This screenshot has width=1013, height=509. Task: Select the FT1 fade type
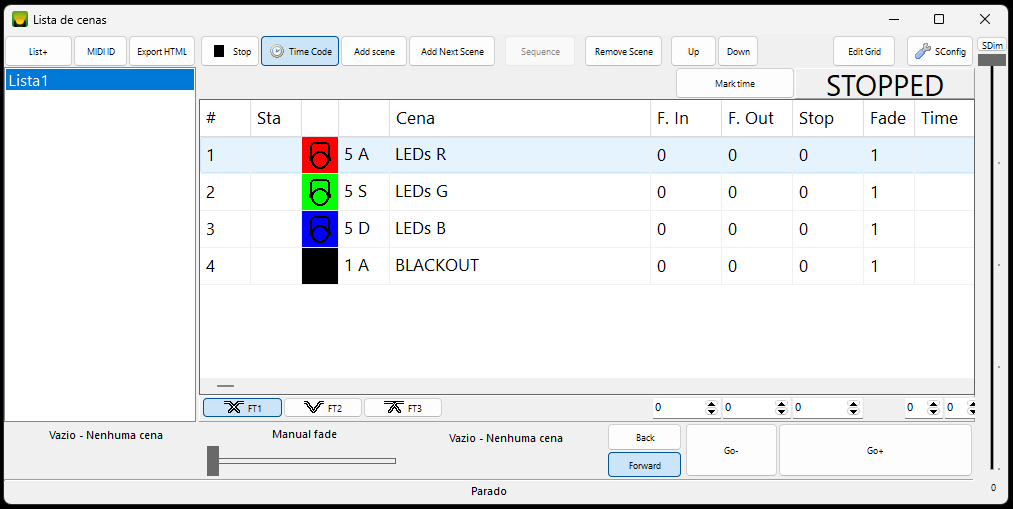pos(242,408)
